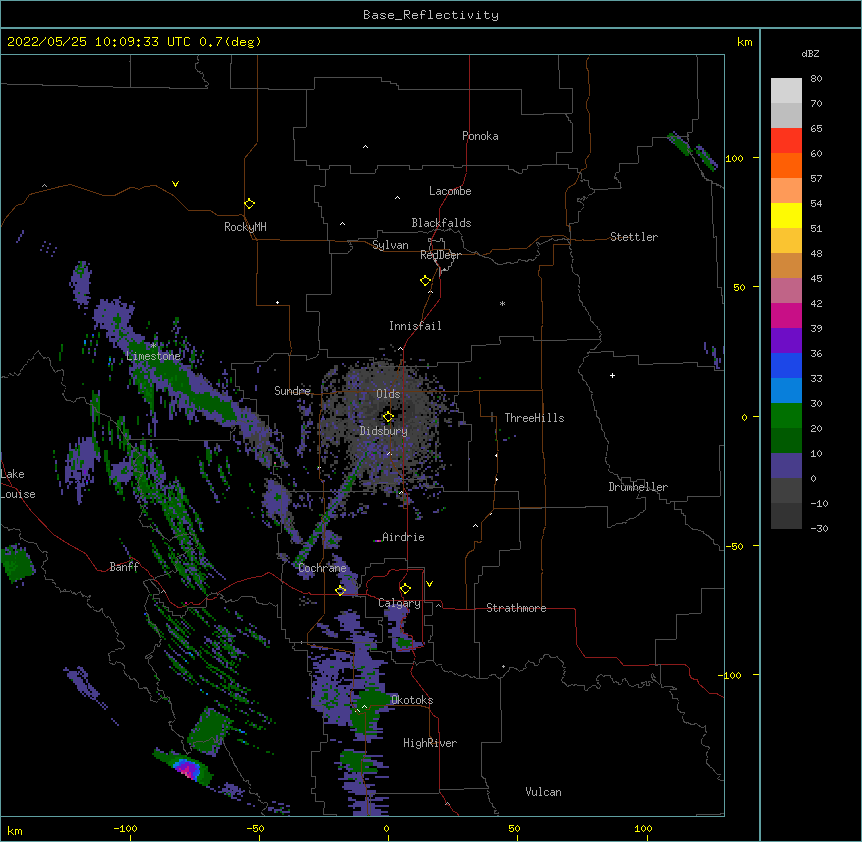862x842 pixels.
Task: Select the Lacombe city label
Action: 450,191
